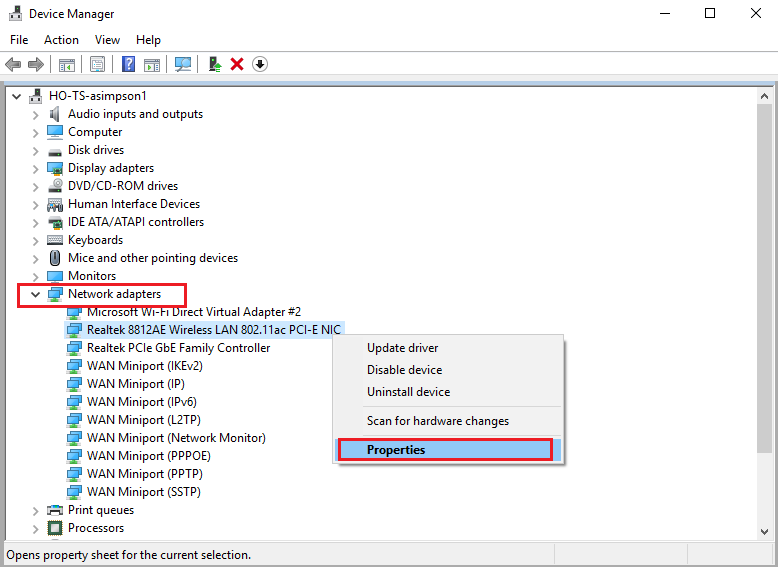This screenshot has width=778, height=567.
Task: Open Help via blue question mark icon
Action: tap(128, 64)
